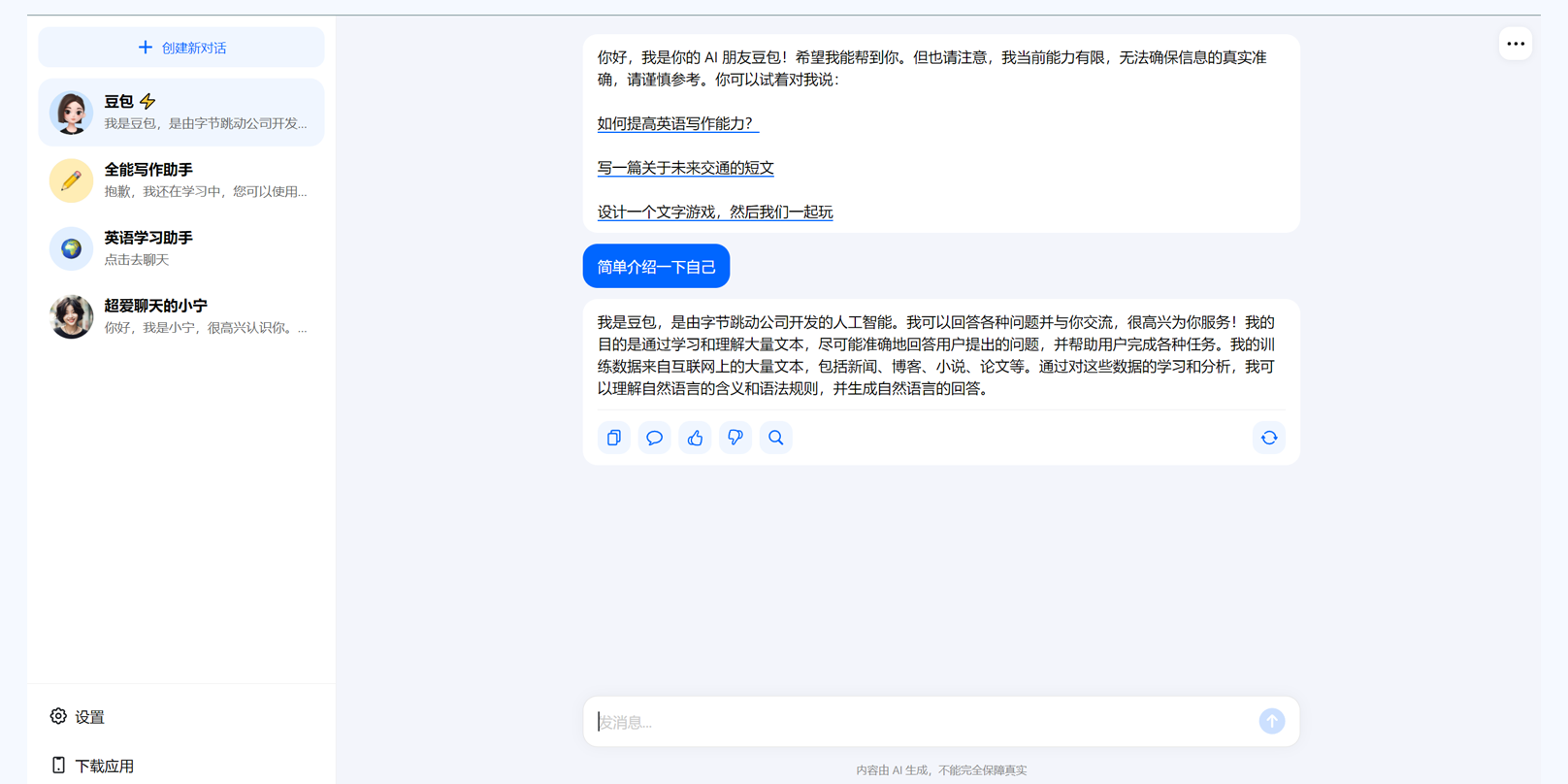Create a new conversation
The width and height of the screenshot is (1568, 784).
point(181,48)
